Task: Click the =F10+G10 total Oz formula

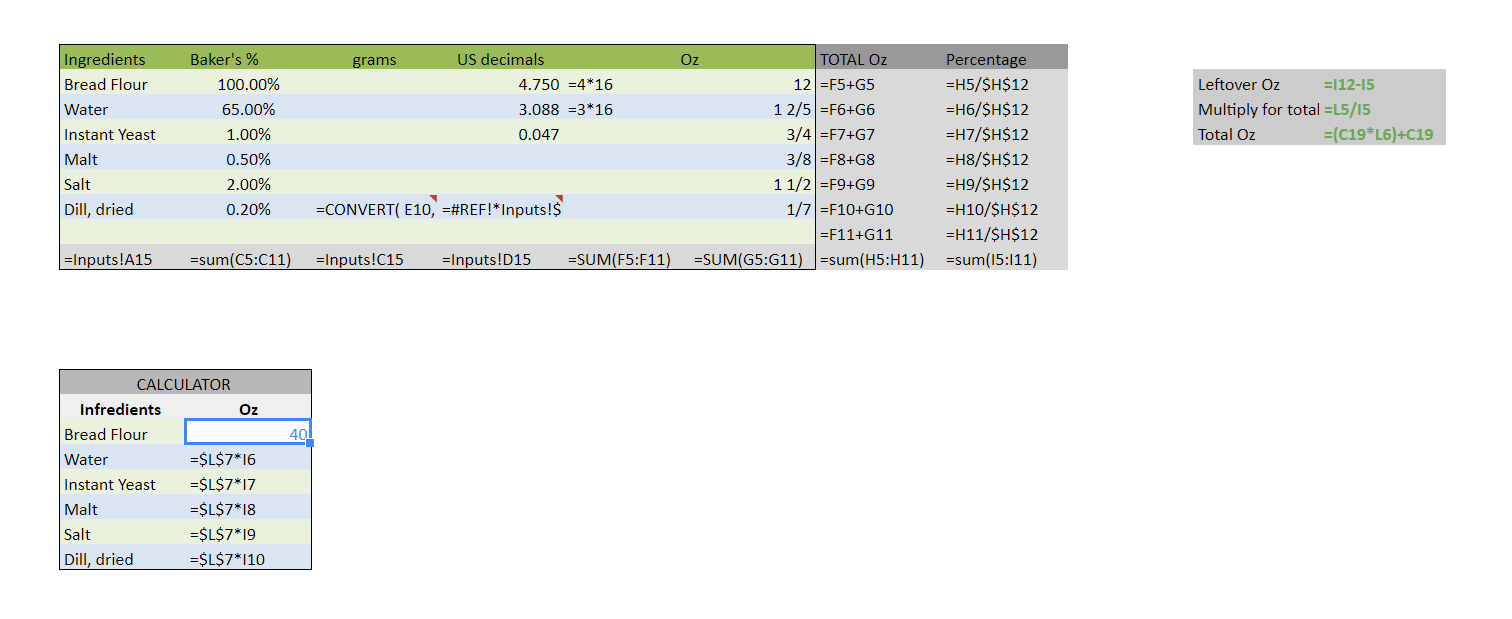Action: tap(856, 209)
